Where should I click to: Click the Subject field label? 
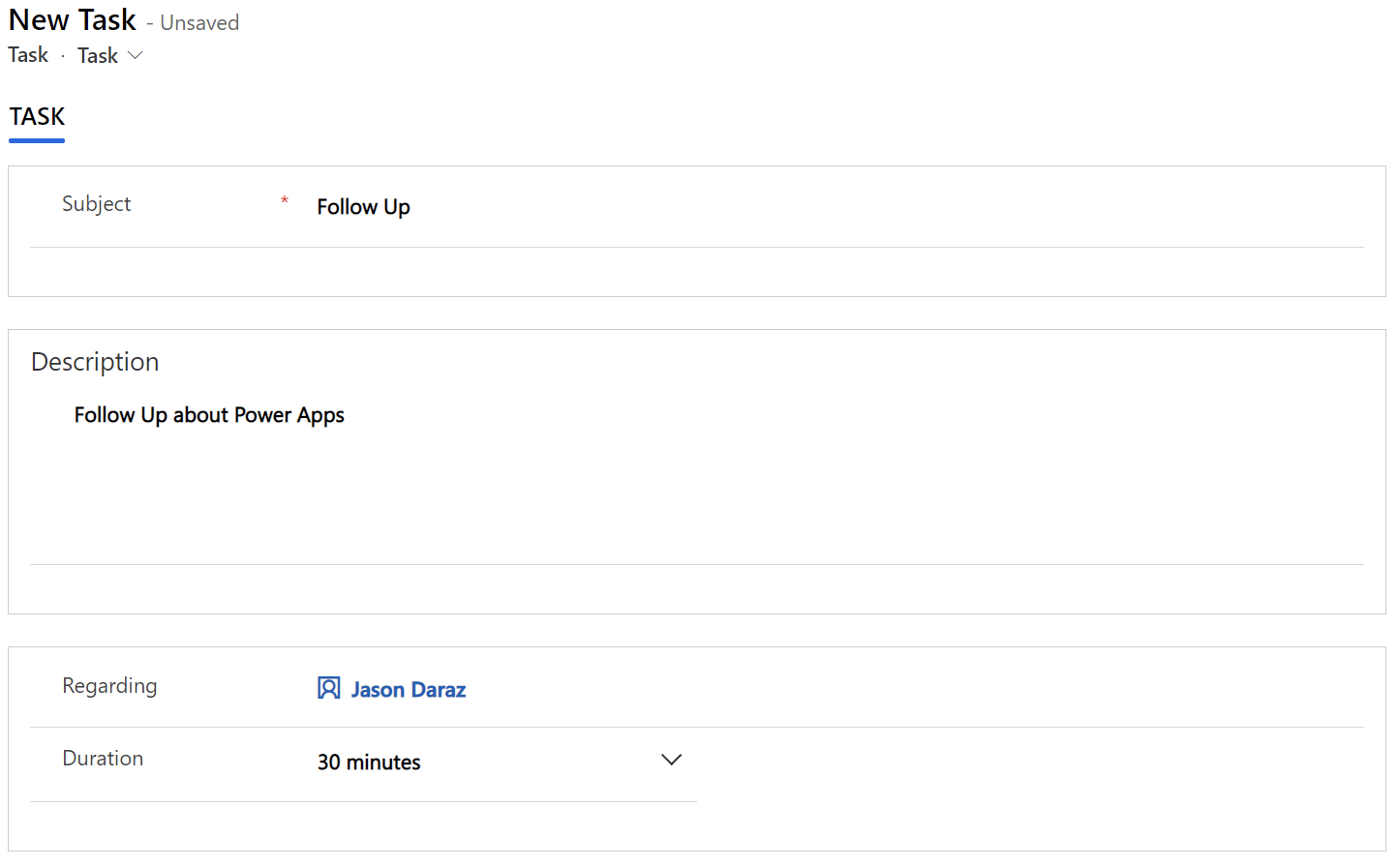(x=96, y=204)
